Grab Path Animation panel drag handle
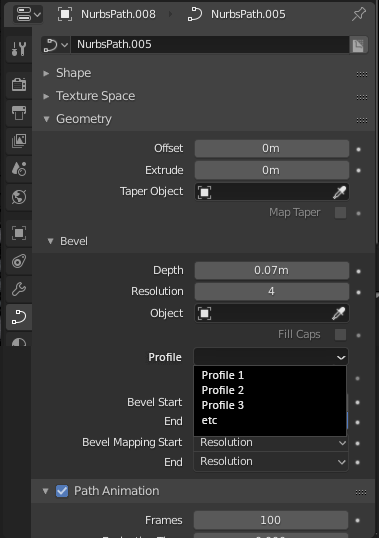The width and height of the screenshot is (379, 538). (361, 492)
